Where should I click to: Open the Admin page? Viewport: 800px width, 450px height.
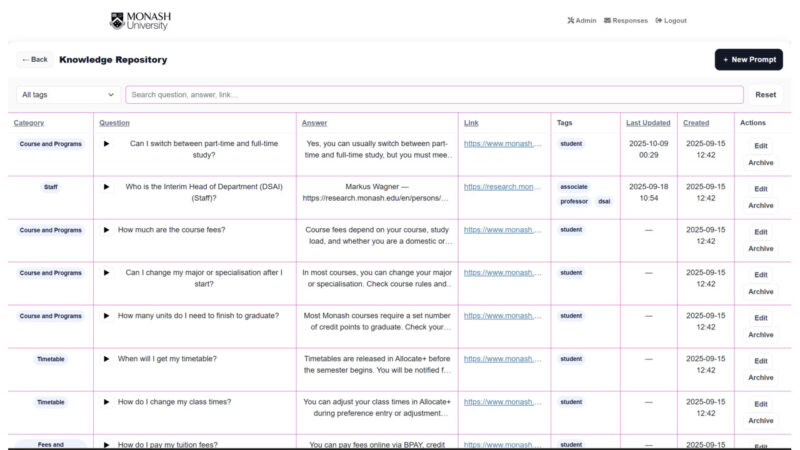click(581, 20)
